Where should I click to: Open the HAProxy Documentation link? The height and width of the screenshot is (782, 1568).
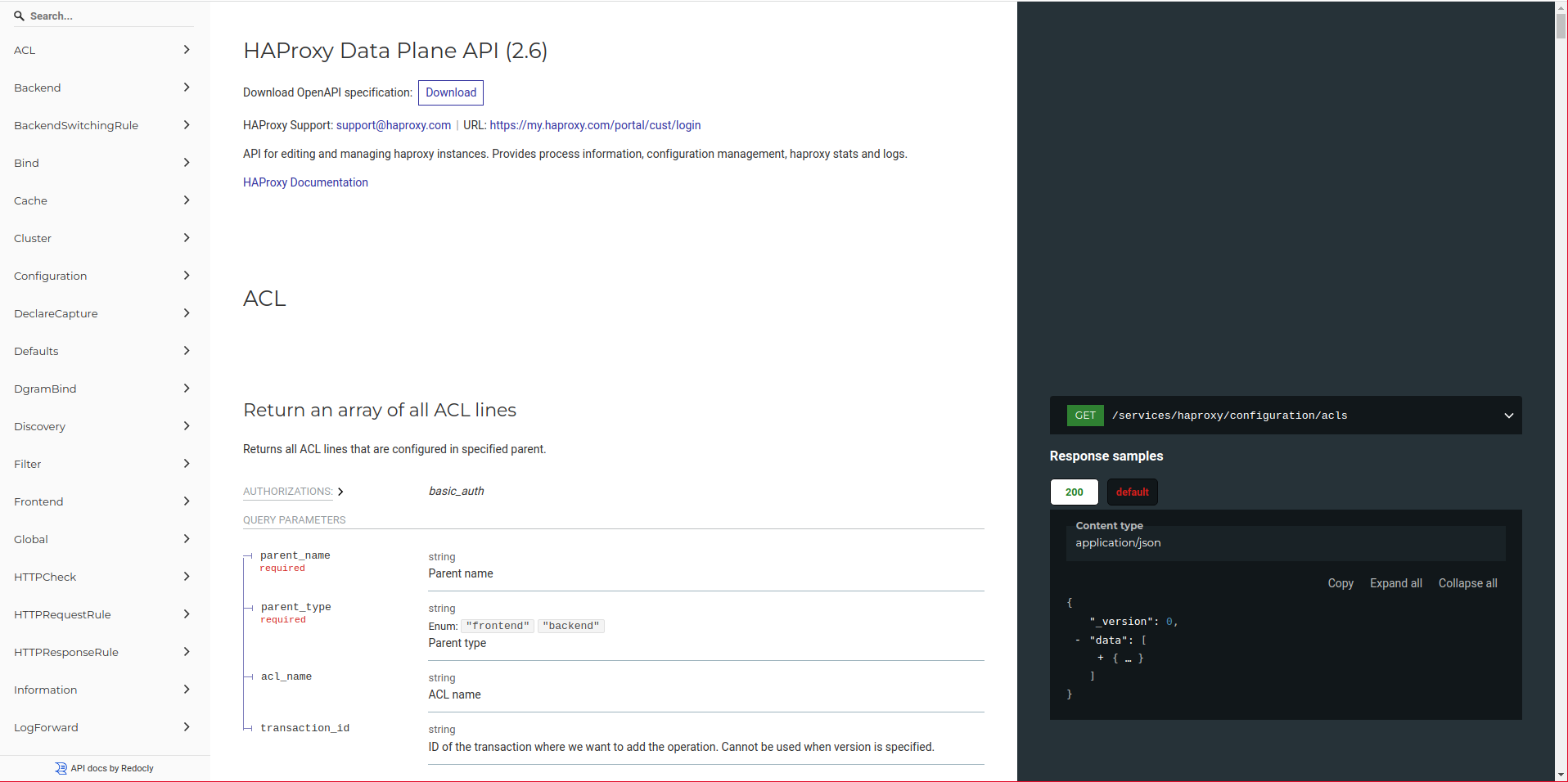pos(305,182)
